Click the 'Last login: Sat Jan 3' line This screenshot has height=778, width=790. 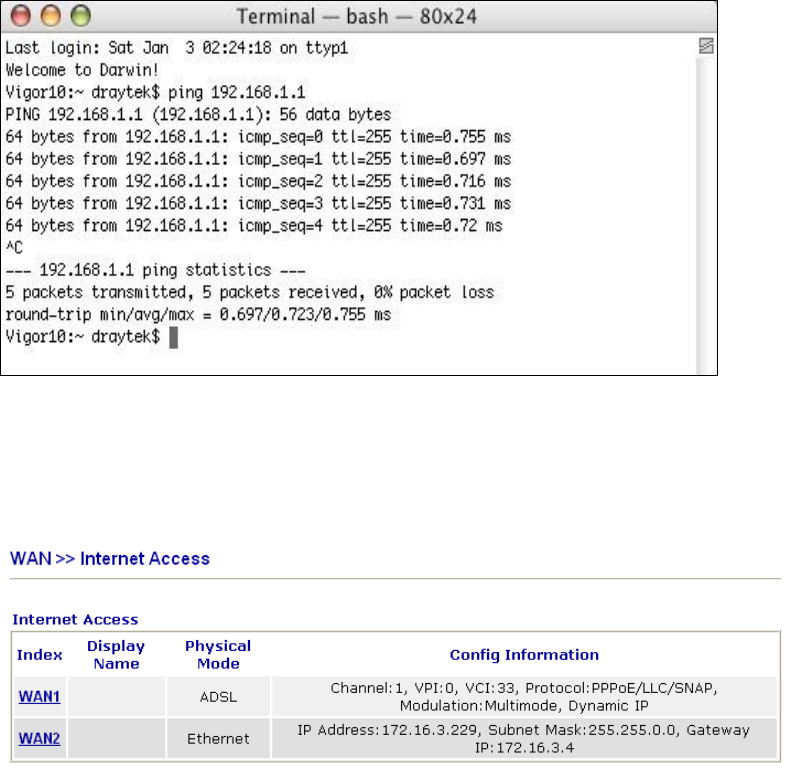click(176, 48)
